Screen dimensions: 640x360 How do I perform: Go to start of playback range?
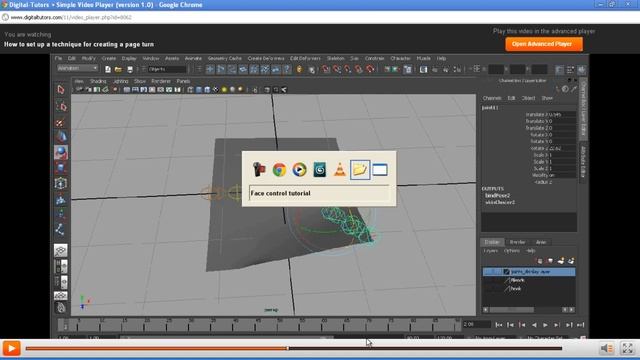499,325
